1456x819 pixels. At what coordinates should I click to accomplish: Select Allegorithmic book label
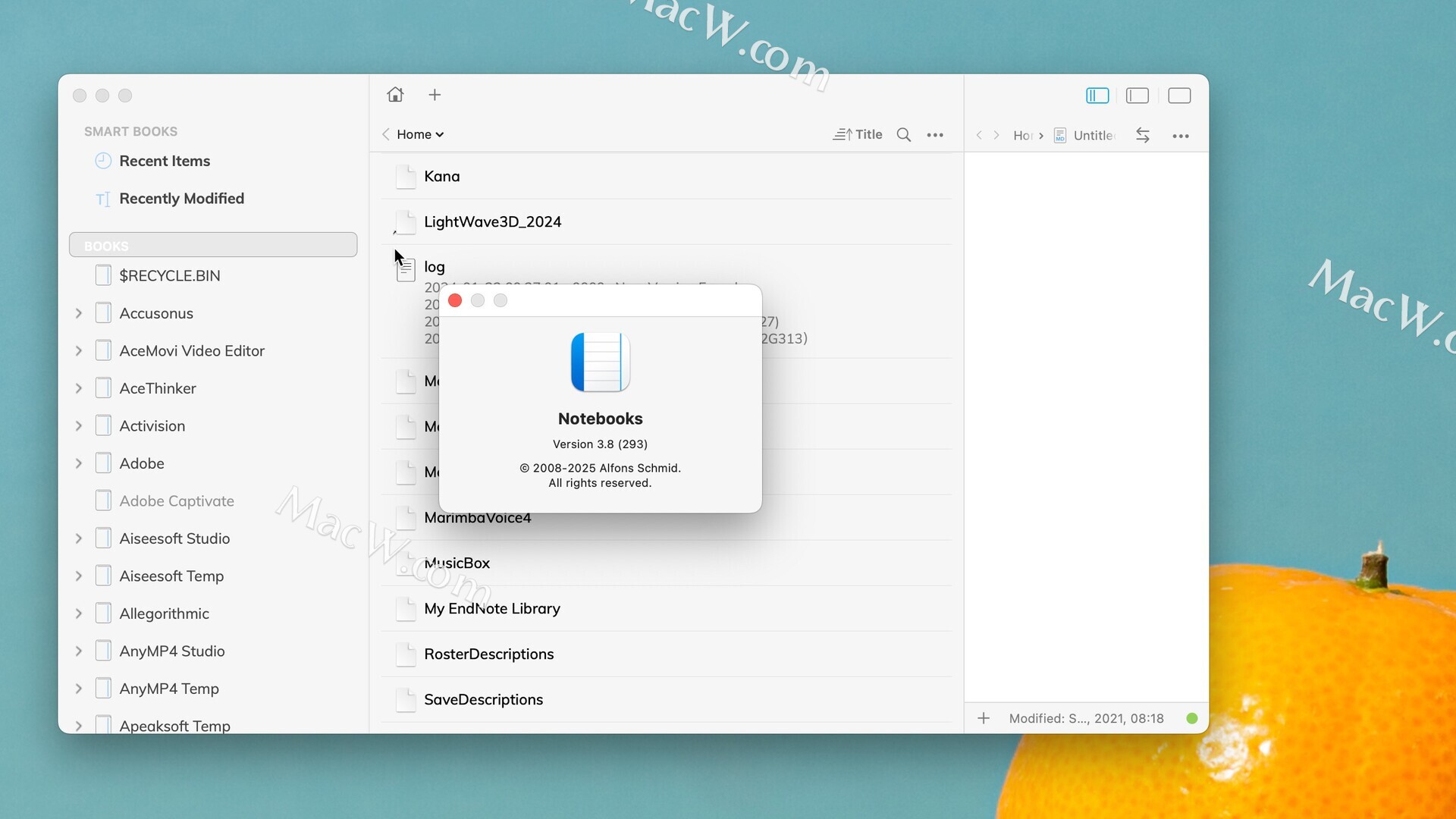tap(164, 613)
